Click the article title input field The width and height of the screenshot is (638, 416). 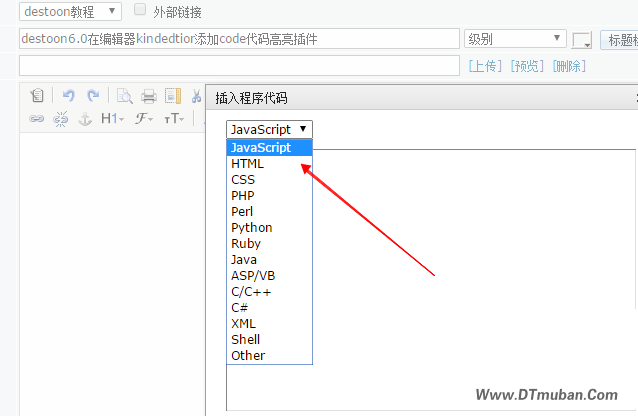[x=238, y=39]
